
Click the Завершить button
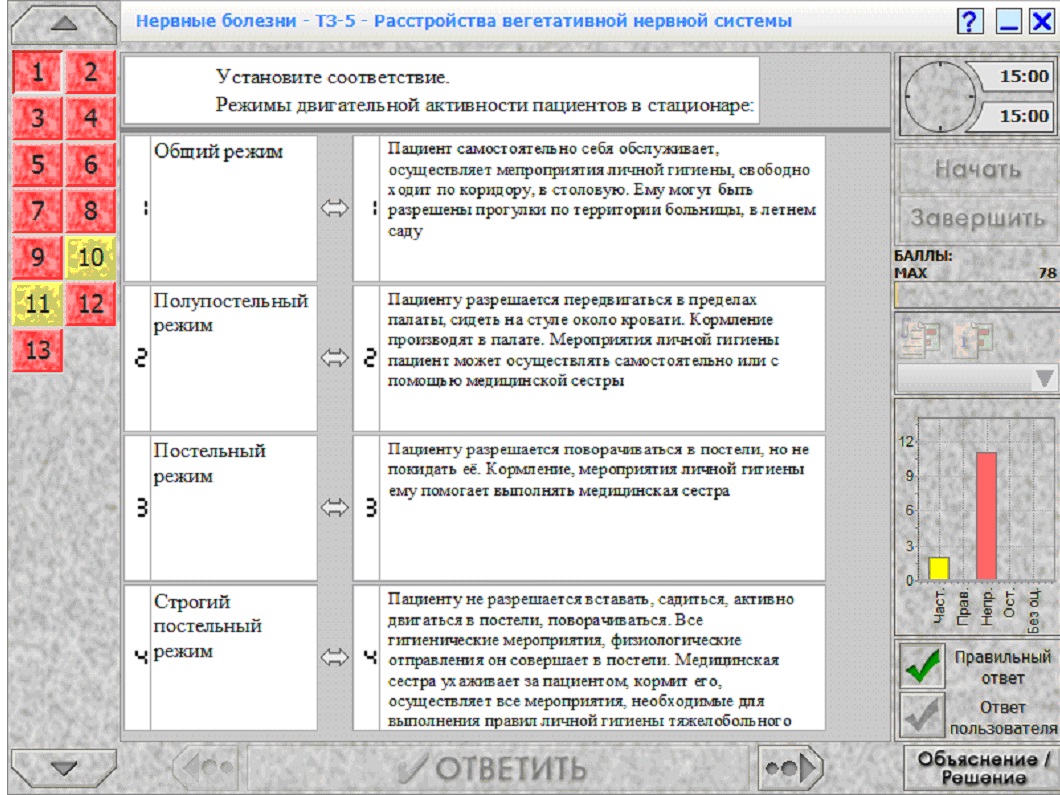pyautogui.click(x=978, y=218)
